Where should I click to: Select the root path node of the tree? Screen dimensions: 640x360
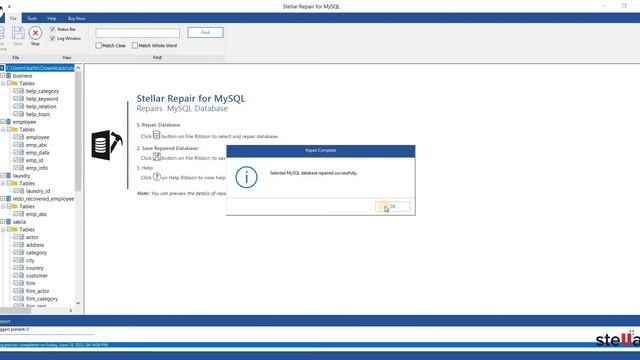click(x=40, y=68)
